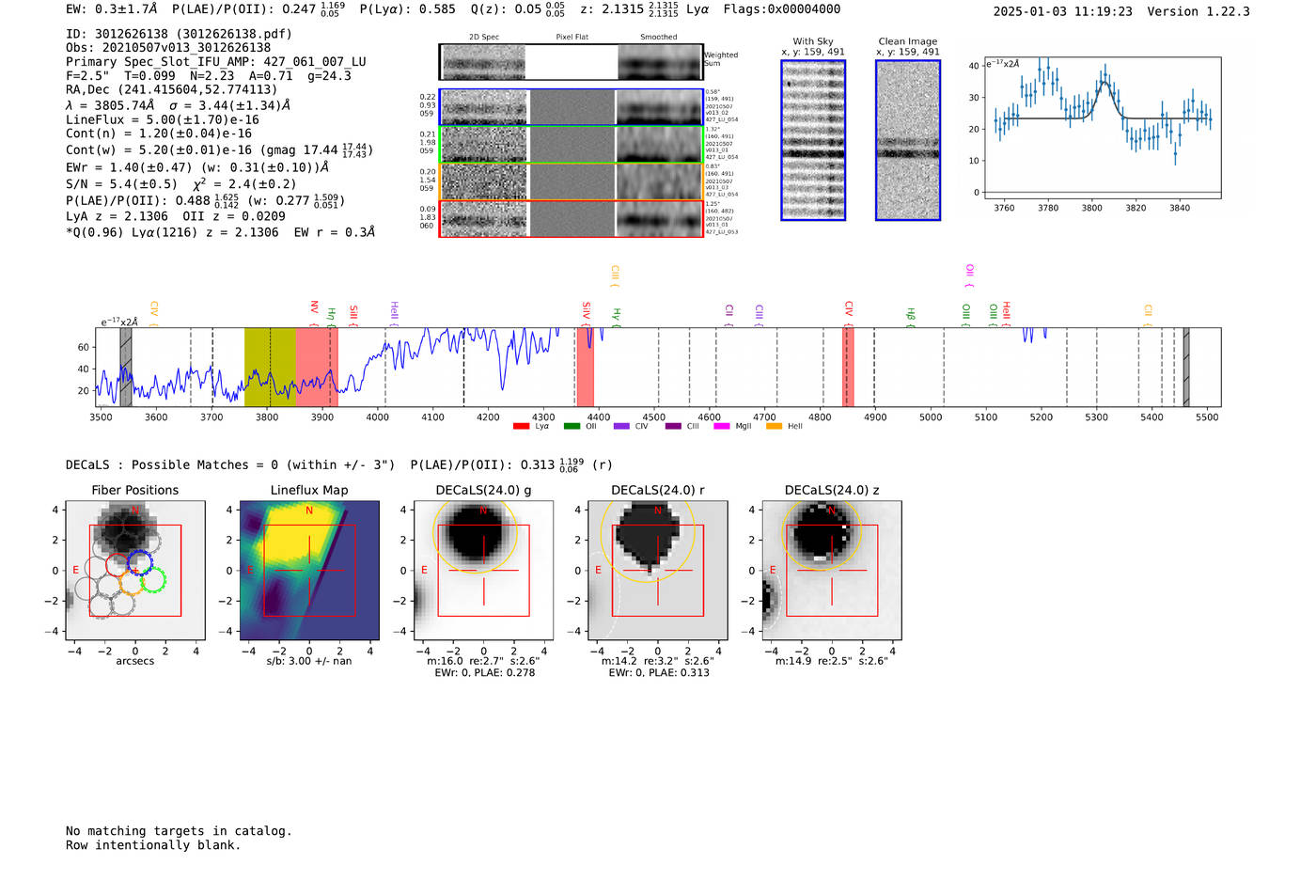The width and height of the screenshot is (1316, 896).
Task: Open the With Sky cutout image
Action: click(x=813, y=140)
